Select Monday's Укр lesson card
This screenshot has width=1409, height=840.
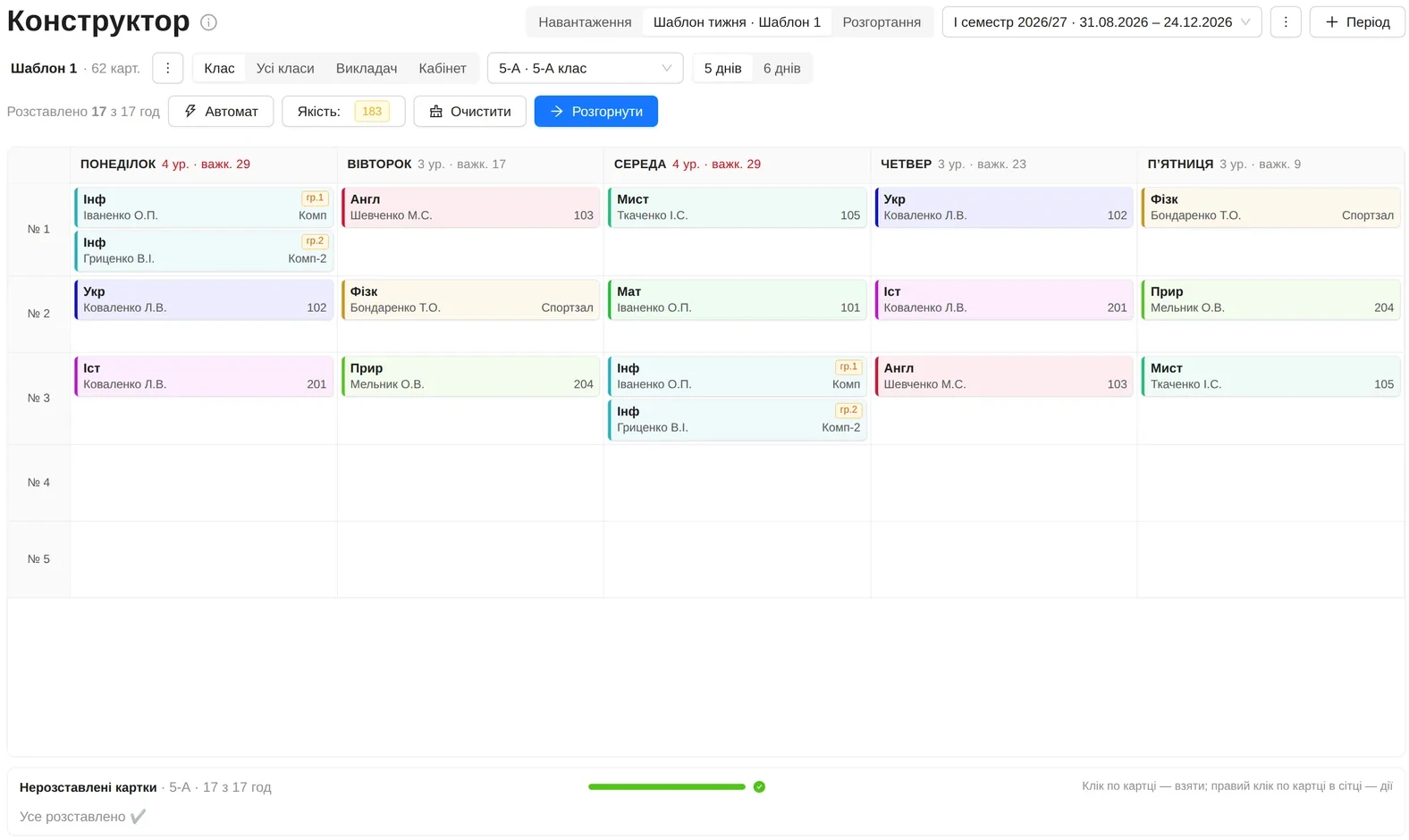click(204, 299)
